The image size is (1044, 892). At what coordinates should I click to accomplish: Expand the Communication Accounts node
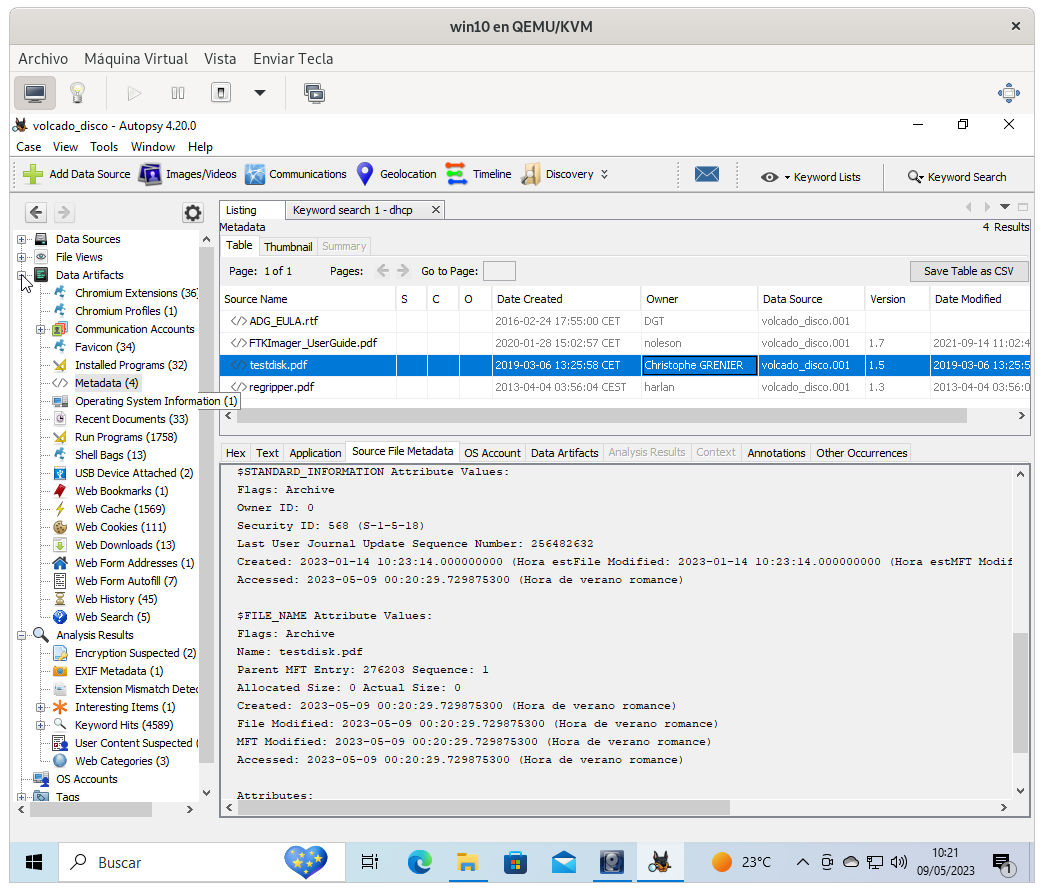click(41, 329)
